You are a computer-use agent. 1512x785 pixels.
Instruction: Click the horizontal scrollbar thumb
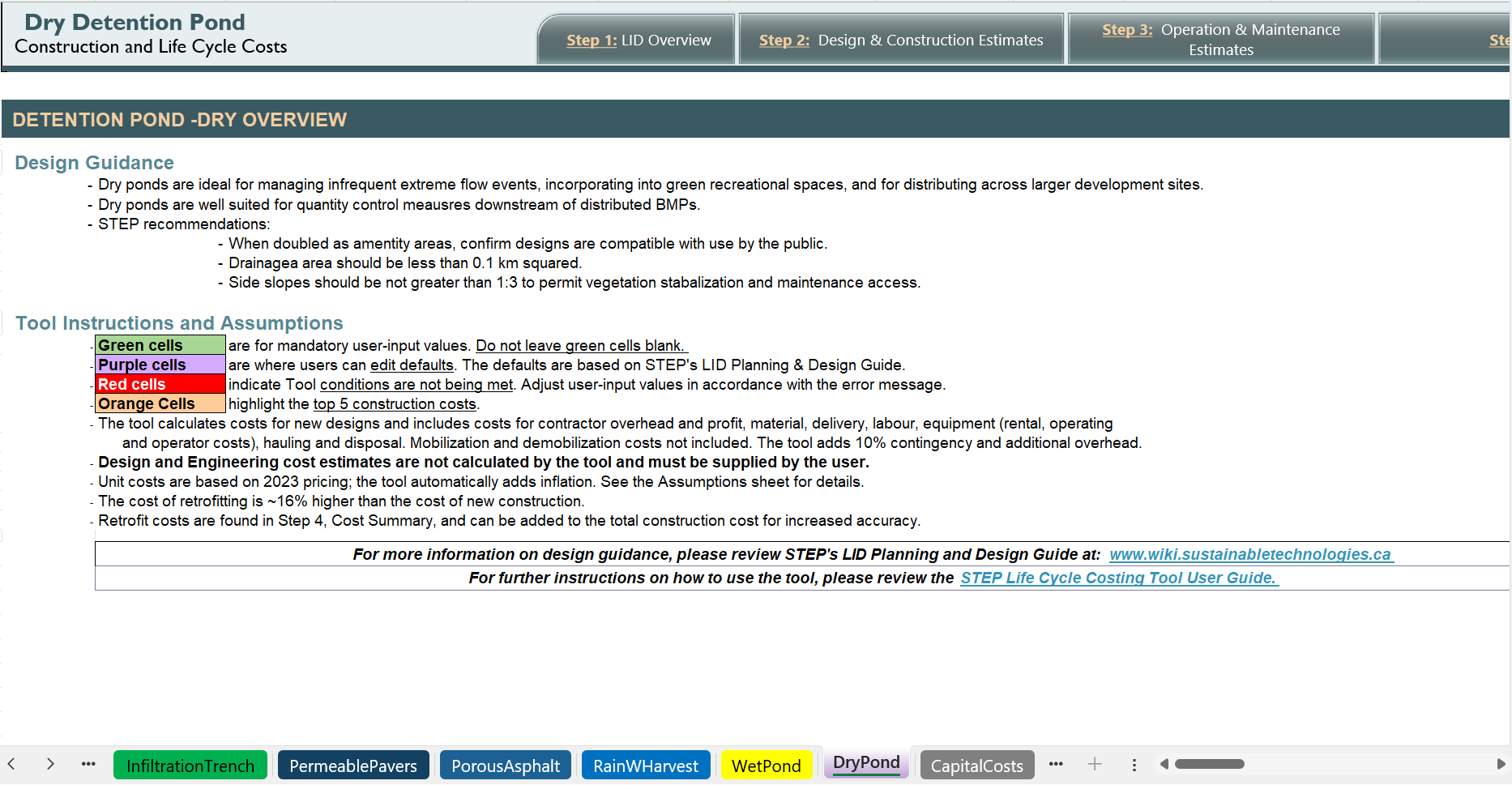[x=1209, y=764]
